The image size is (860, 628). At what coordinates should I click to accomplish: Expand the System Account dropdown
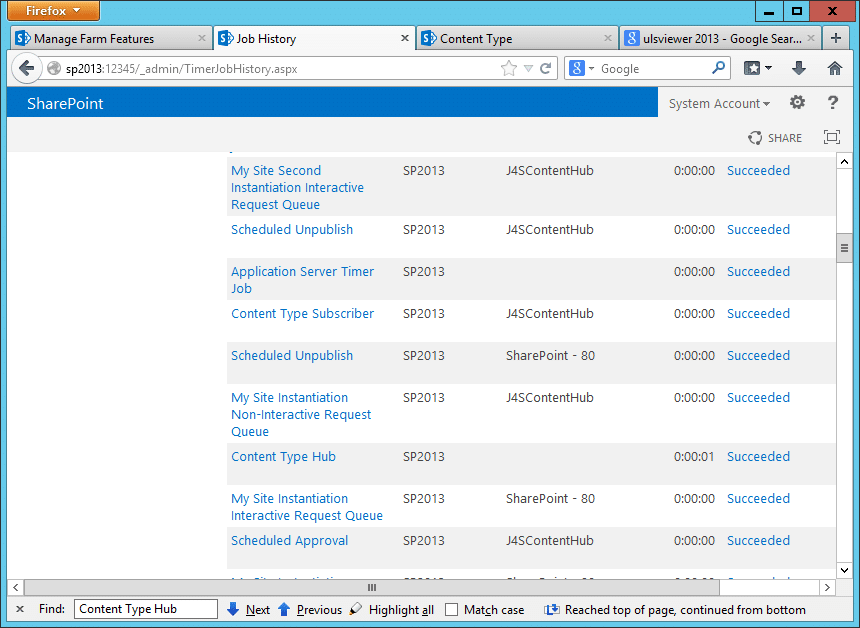(x=719, y=103)
